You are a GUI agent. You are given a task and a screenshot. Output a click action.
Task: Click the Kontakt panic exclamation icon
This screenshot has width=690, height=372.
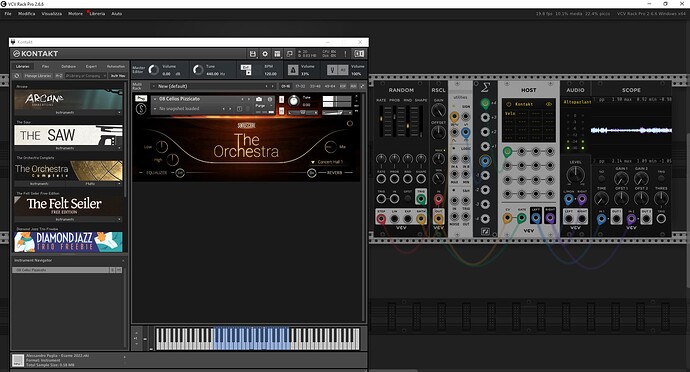(345, 54)
